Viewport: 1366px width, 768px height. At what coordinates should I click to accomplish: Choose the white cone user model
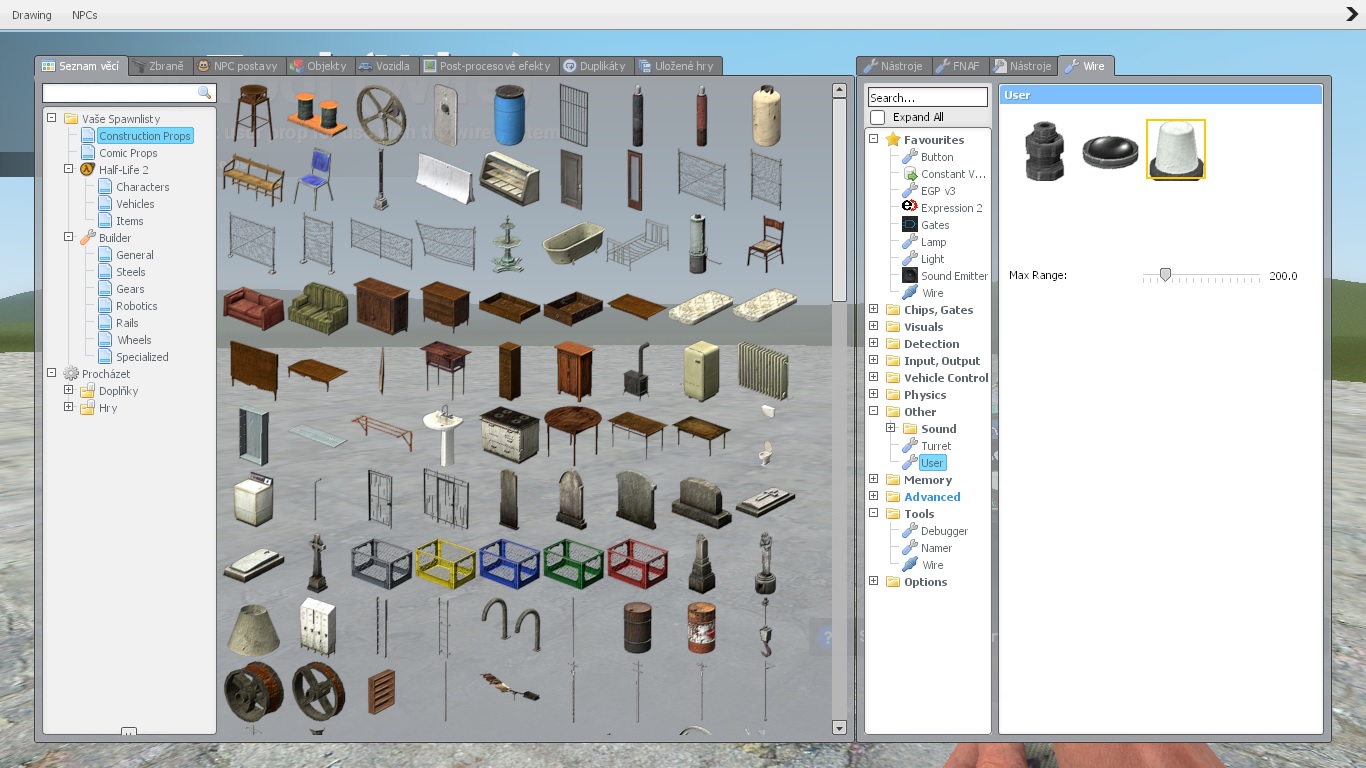(x=1175, y=149)
